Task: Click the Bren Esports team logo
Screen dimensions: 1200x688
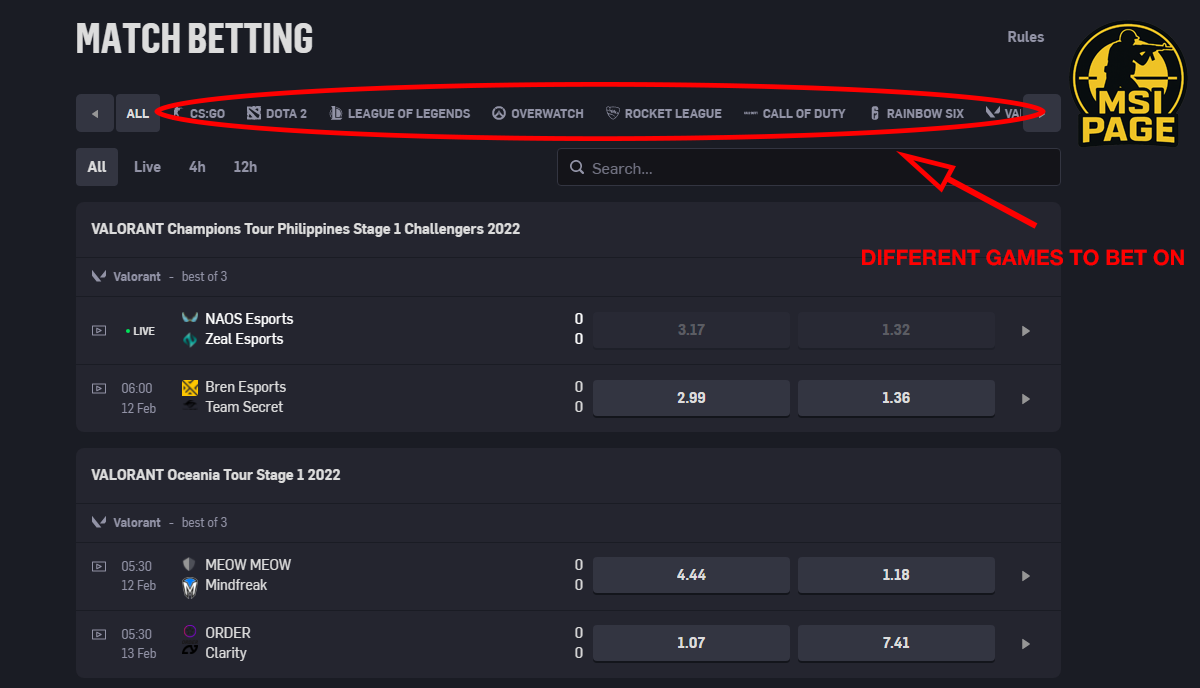Action: [x=190, y=387]
